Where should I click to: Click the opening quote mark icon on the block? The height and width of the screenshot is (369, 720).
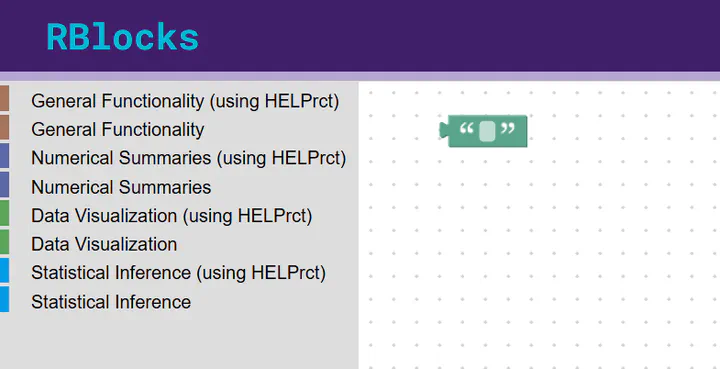pos(467,129)
